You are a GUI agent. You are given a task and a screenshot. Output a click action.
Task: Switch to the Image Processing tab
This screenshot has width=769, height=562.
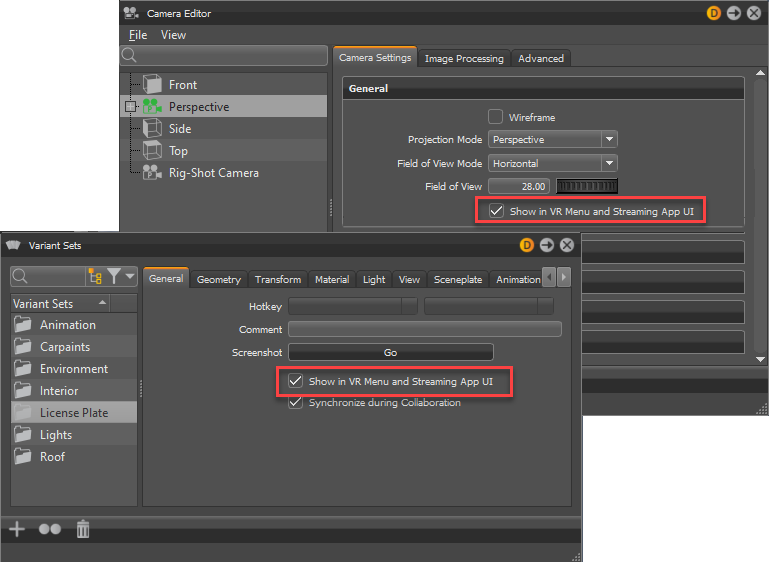coord(464,58)
